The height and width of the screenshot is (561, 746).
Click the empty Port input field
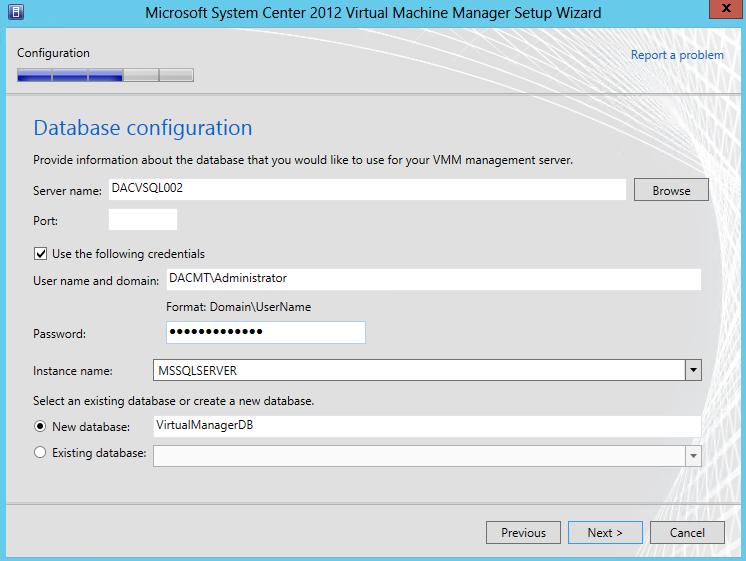143,220
